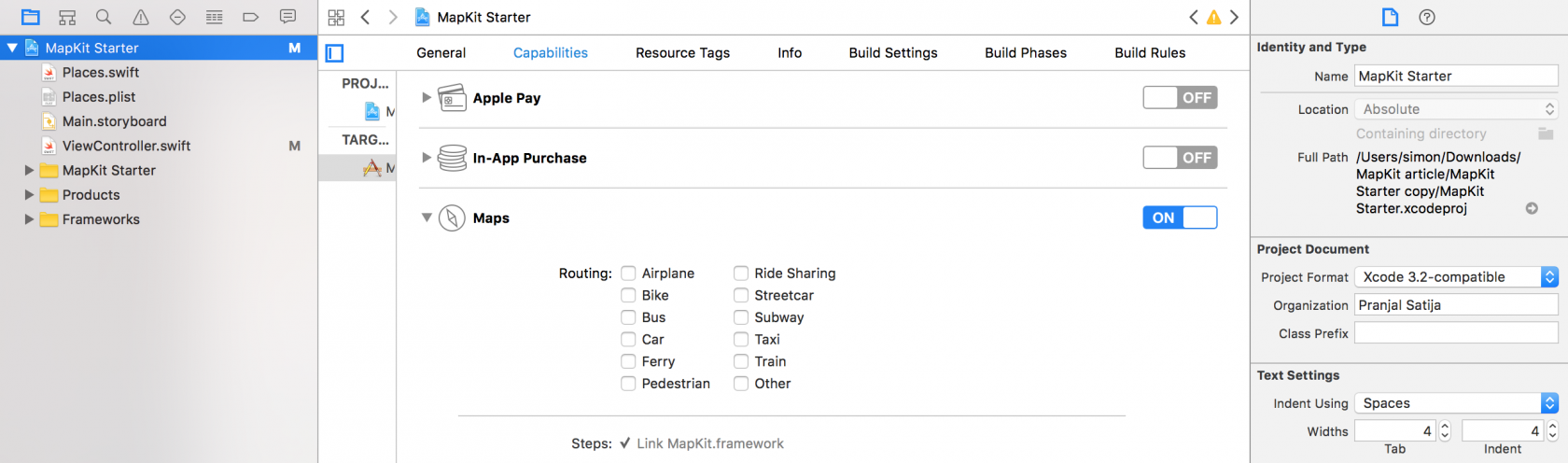Open the related items grid icon
The image size is (1568, 463).
337,17
